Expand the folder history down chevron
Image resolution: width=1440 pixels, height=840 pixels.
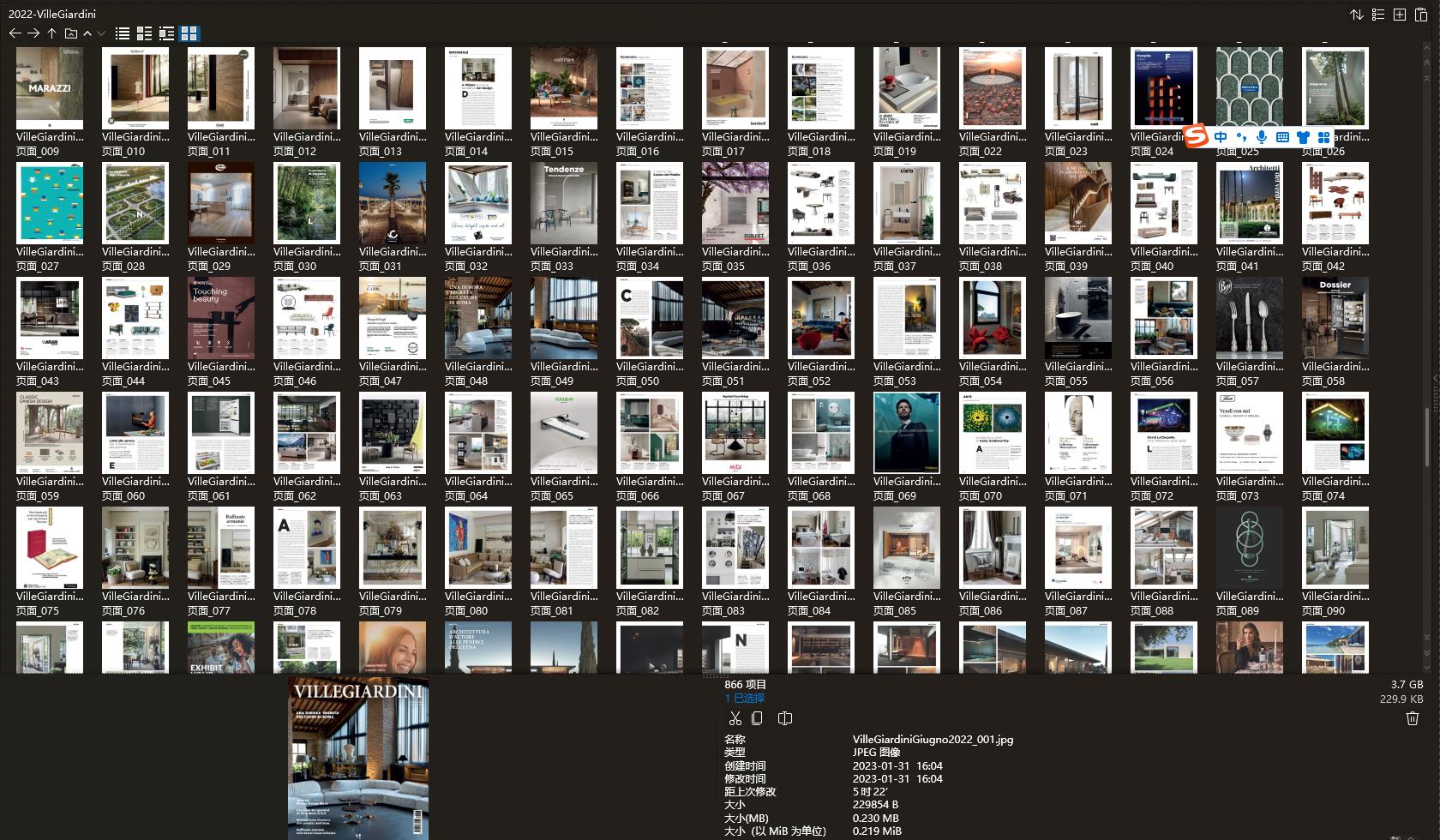[100, 34]
